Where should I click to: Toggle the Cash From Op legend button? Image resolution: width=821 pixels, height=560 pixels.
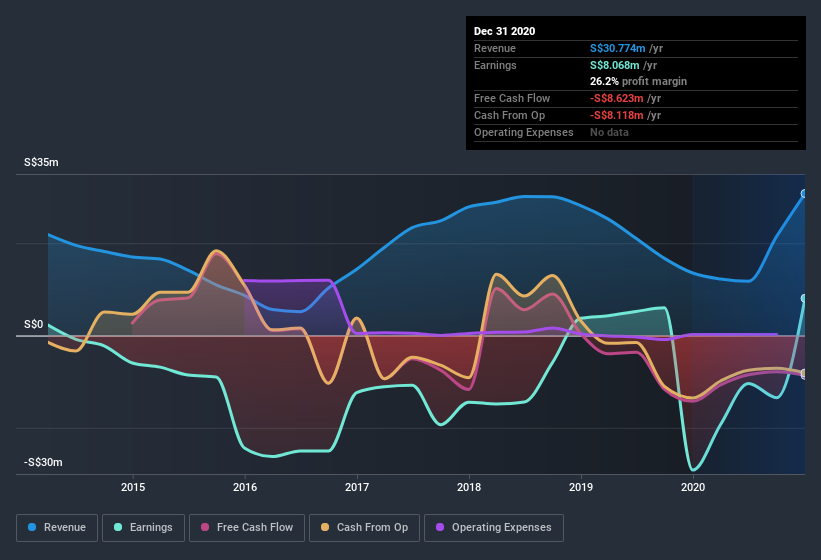364,528
